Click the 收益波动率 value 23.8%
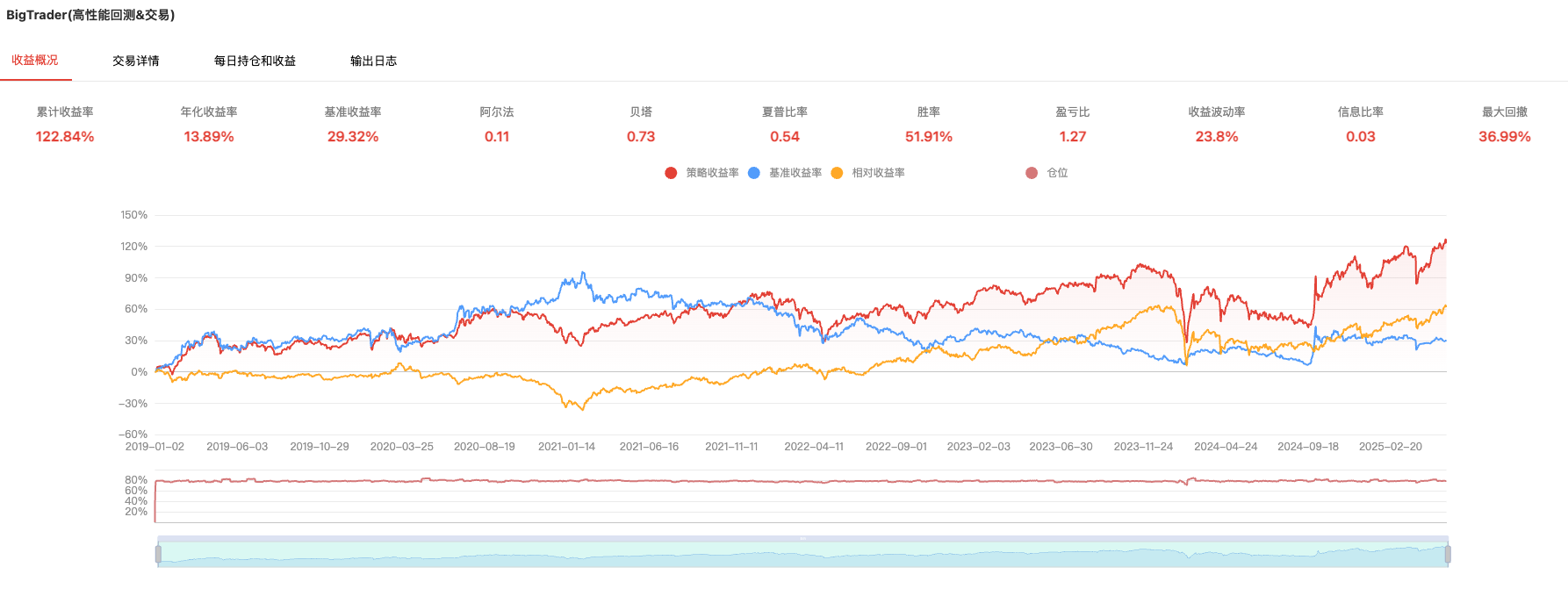 coord(1217,137)
